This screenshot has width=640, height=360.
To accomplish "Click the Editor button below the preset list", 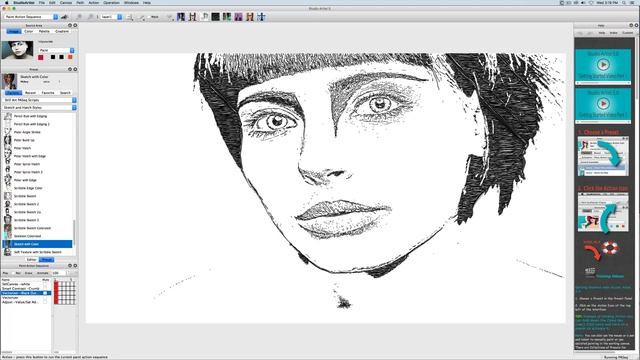I will coord(31,260).
